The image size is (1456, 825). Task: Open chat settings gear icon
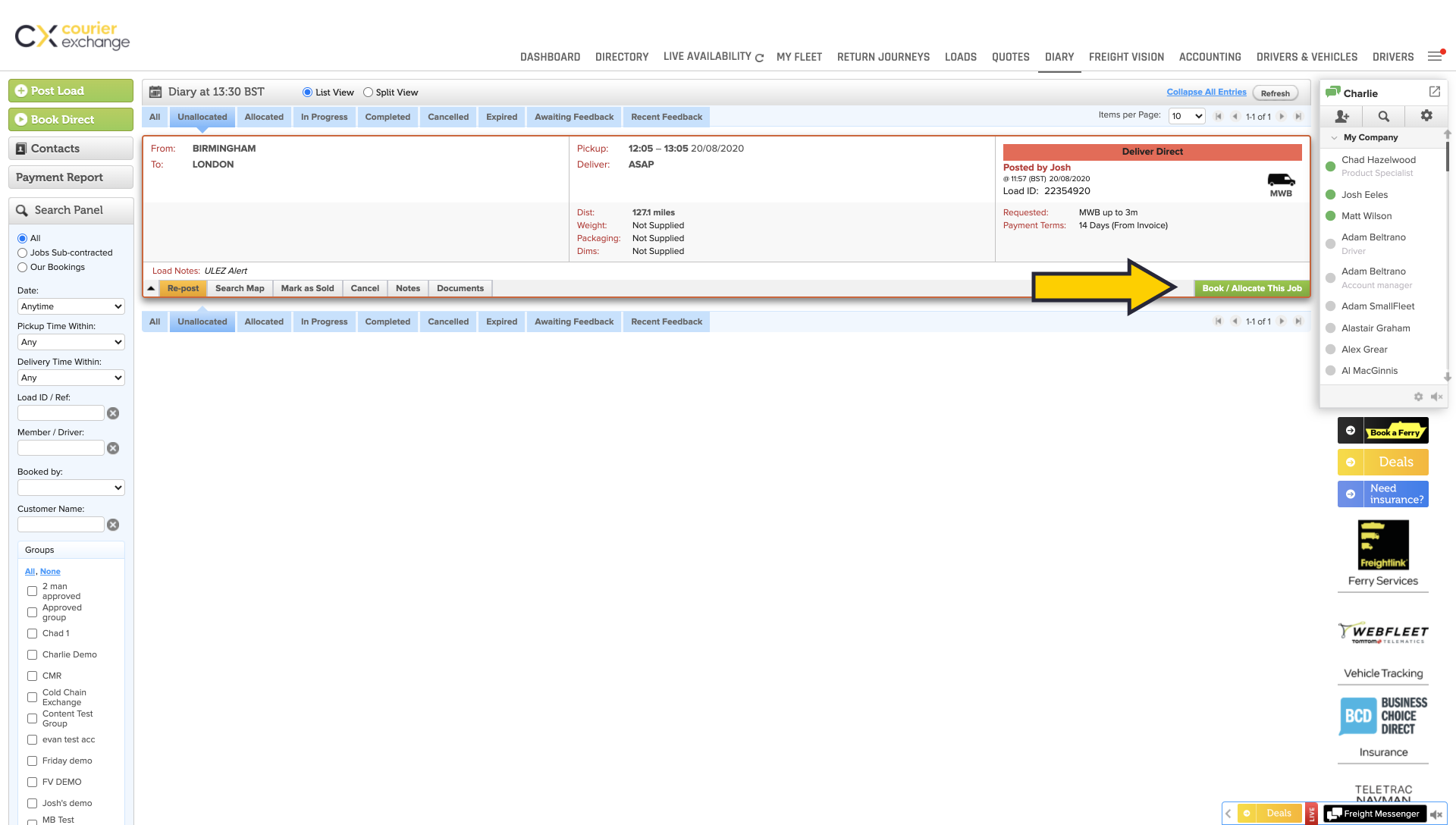click(1426, 115)
